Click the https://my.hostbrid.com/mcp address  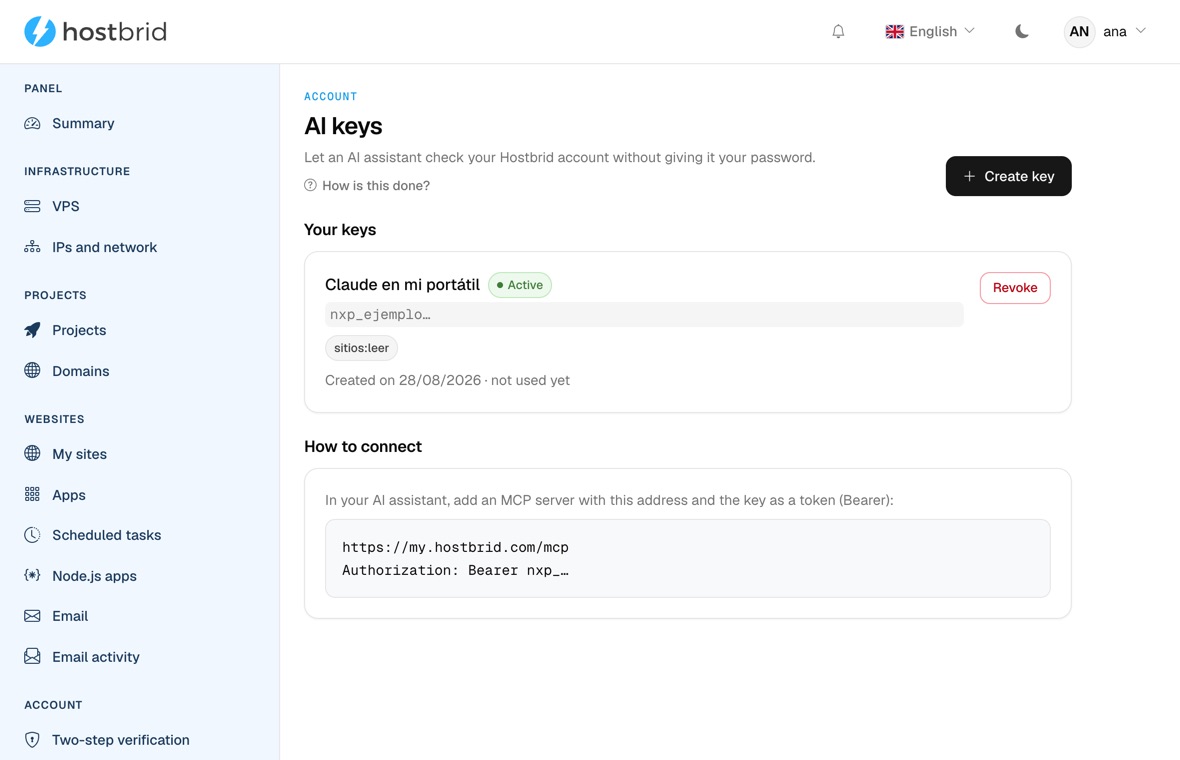coord(455,547)
